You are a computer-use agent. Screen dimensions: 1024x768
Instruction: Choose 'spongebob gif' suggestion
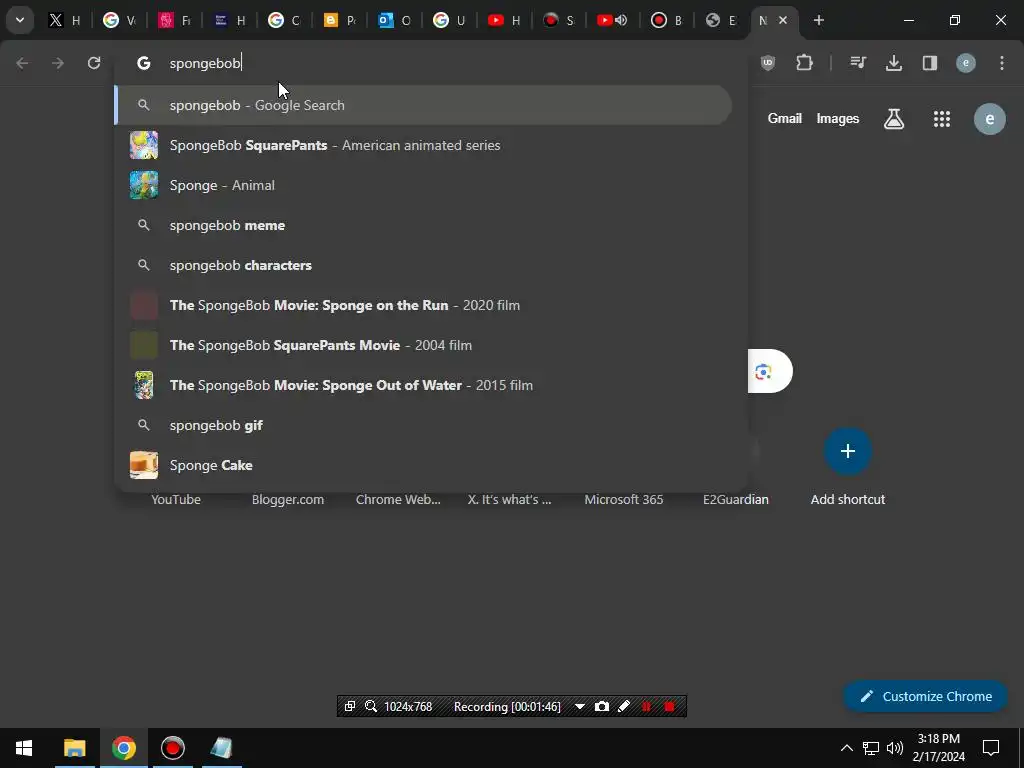click(x=423, y=425)
